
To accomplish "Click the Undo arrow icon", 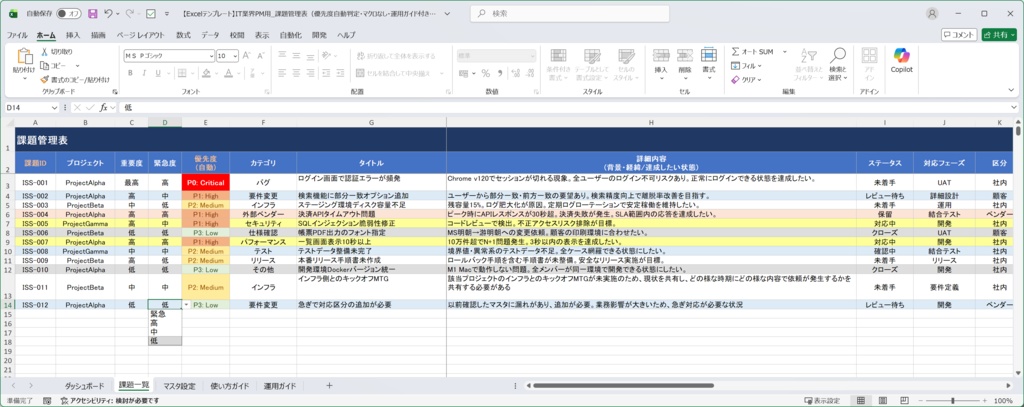I will pyautogui.click(x=108, y=13).
